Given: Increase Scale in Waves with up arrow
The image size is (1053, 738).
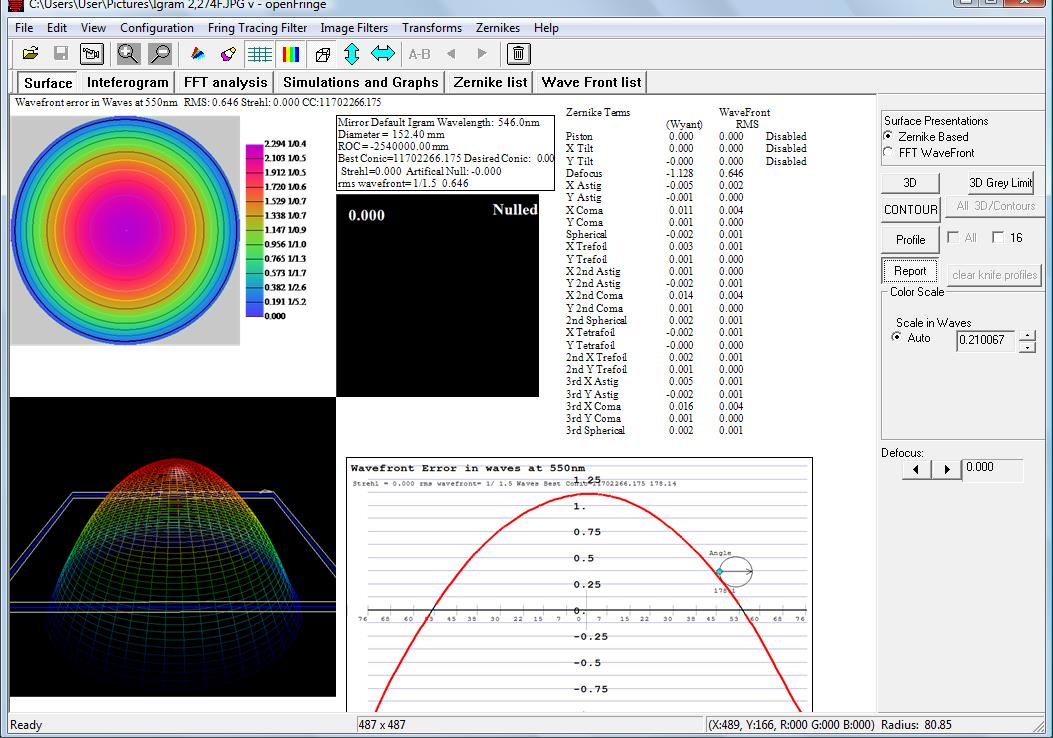Looking at the screenshot, I should pos(1027,336).
